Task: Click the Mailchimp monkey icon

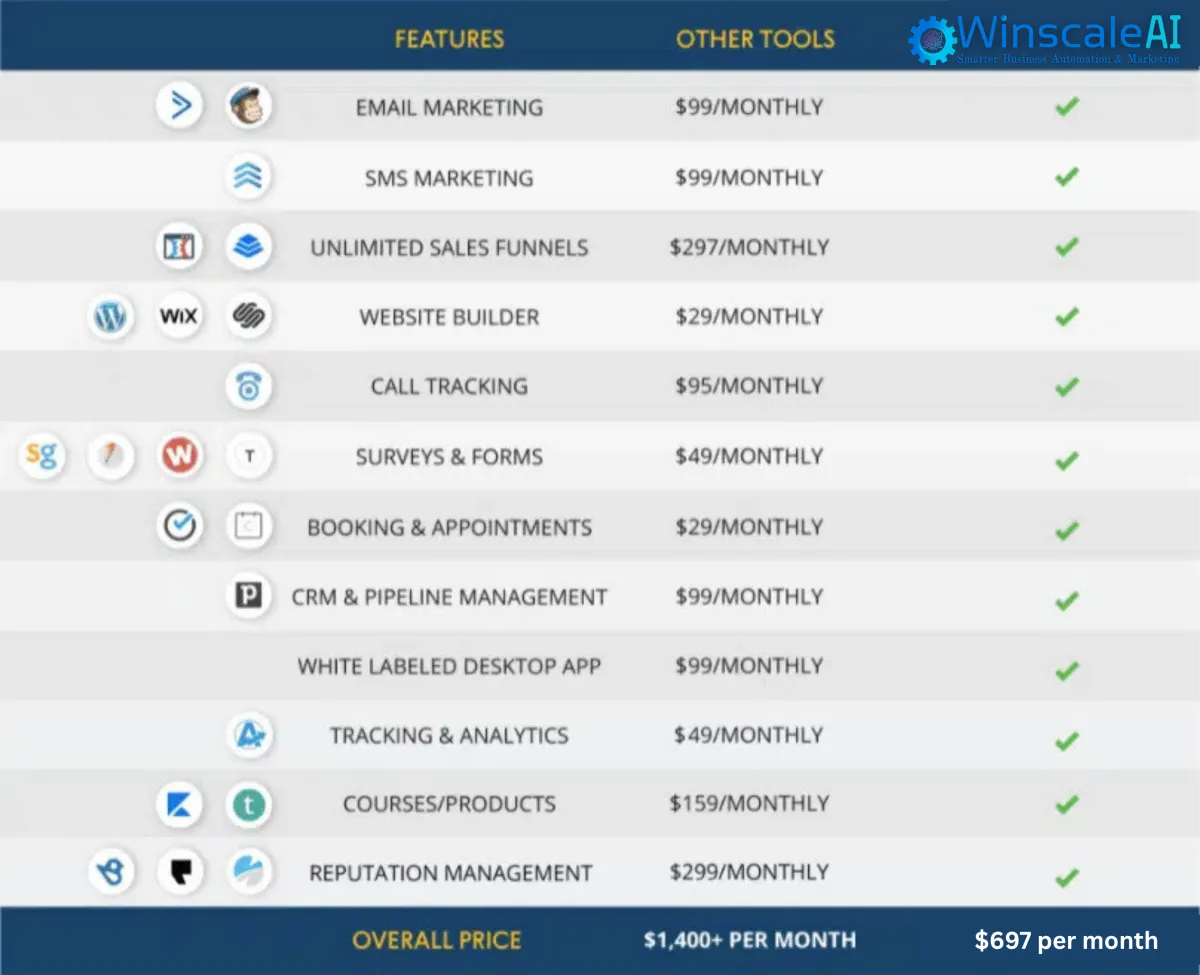Action: pyautogui.click(x=248, y=106)
